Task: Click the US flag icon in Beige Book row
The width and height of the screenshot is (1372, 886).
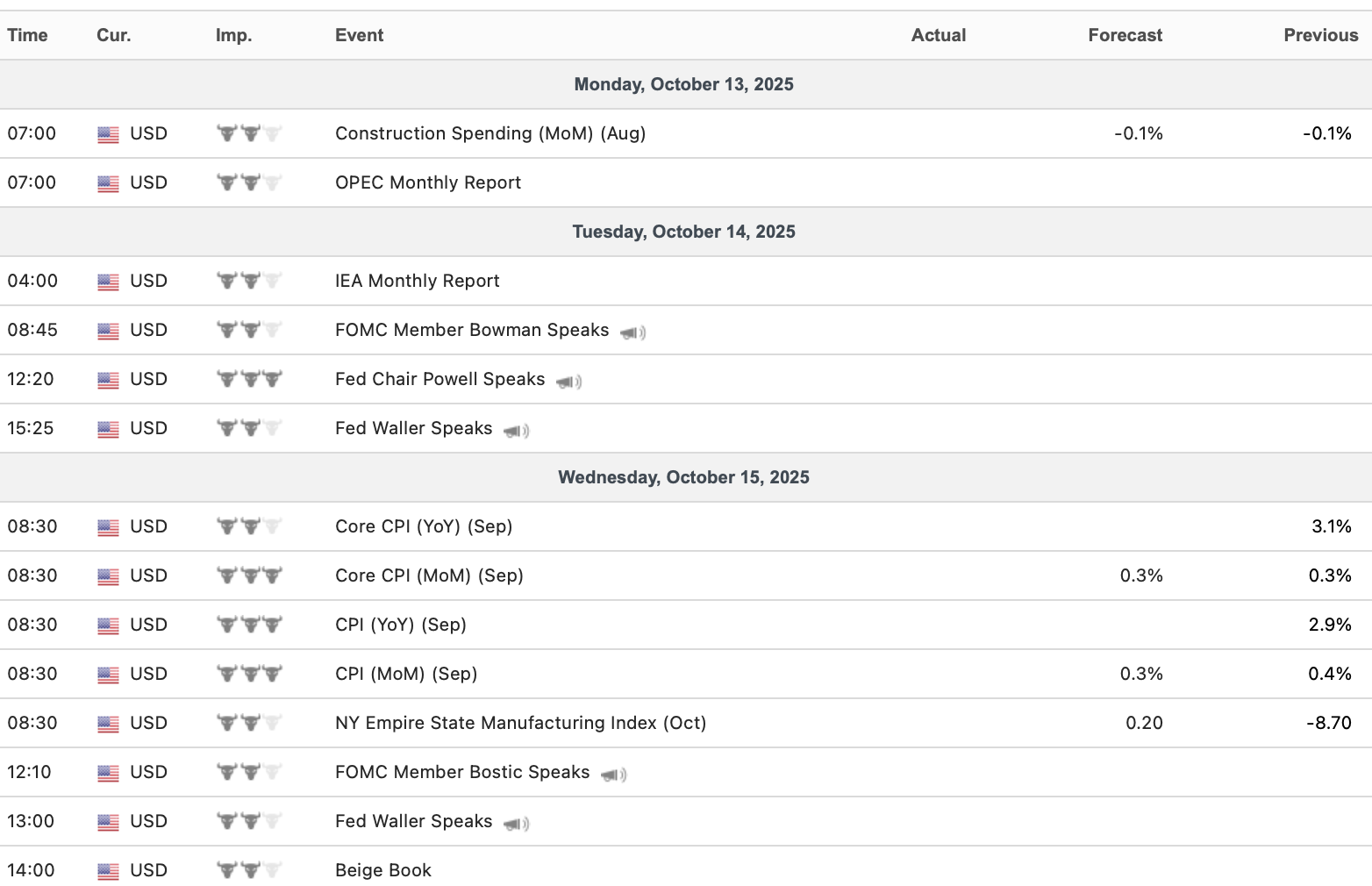Action: click(108, 871)
